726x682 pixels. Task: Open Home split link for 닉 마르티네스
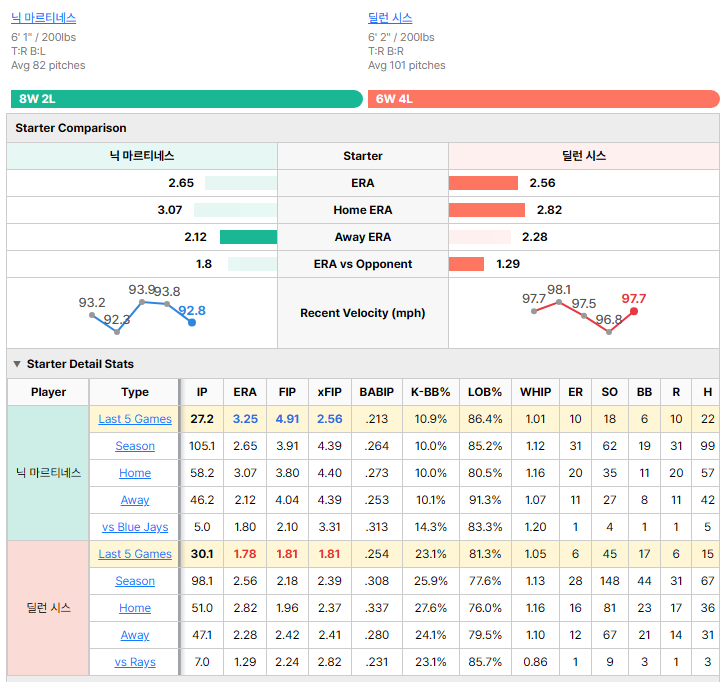click(x=135, y=473)
